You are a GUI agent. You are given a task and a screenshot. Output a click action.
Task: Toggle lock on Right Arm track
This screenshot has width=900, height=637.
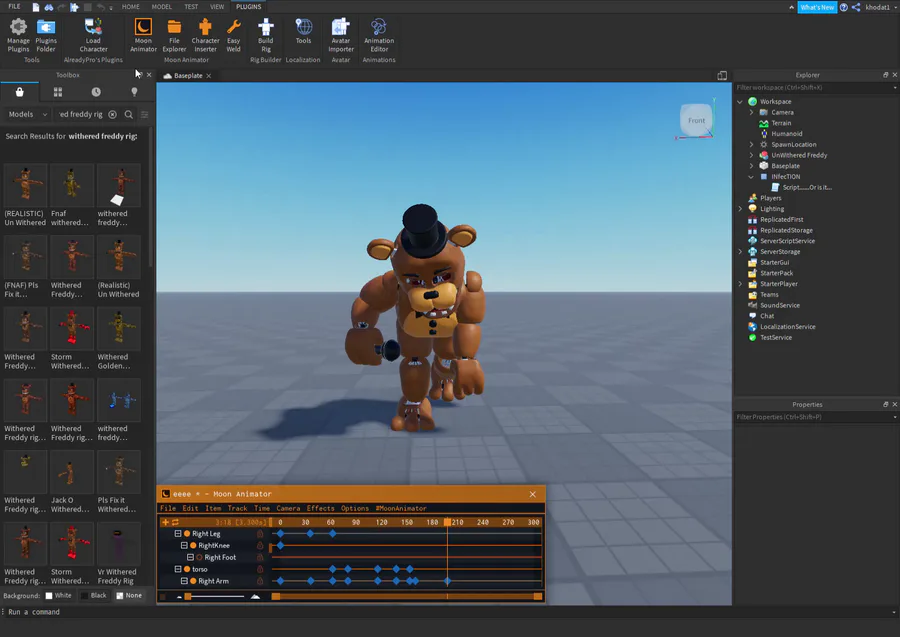click(260, 581)
